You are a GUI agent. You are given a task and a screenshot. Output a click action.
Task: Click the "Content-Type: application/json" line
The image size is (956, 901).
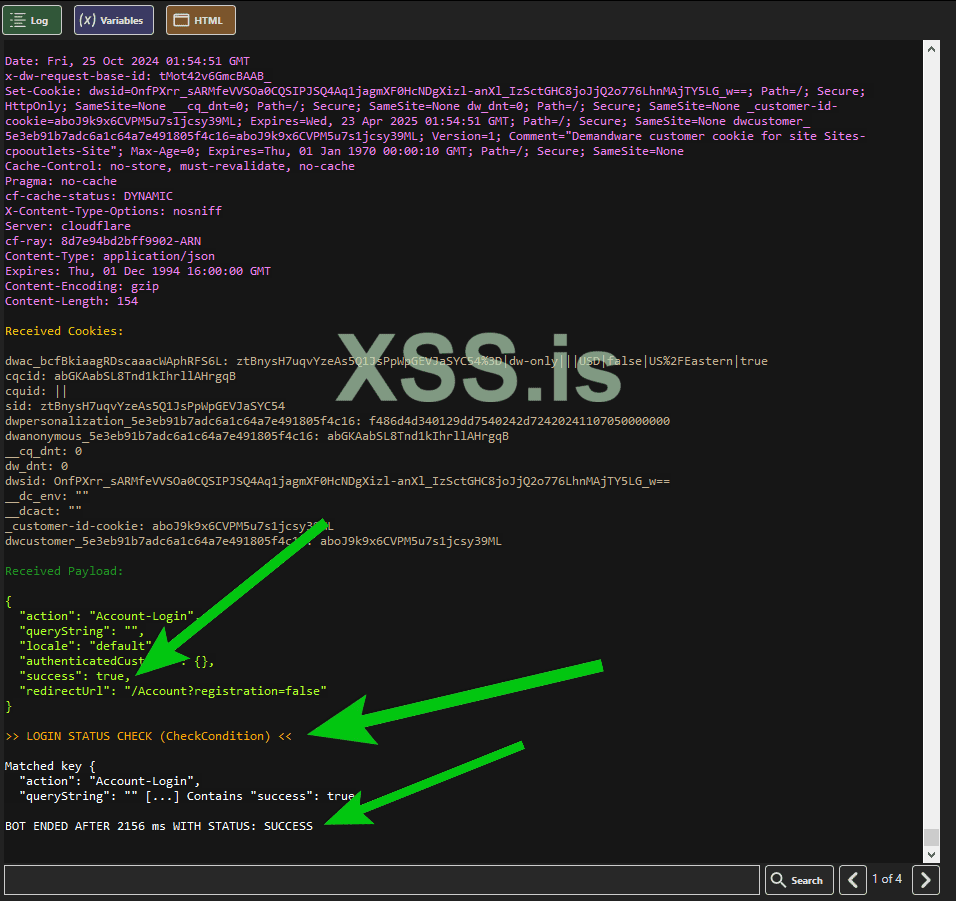pos(110,256)
